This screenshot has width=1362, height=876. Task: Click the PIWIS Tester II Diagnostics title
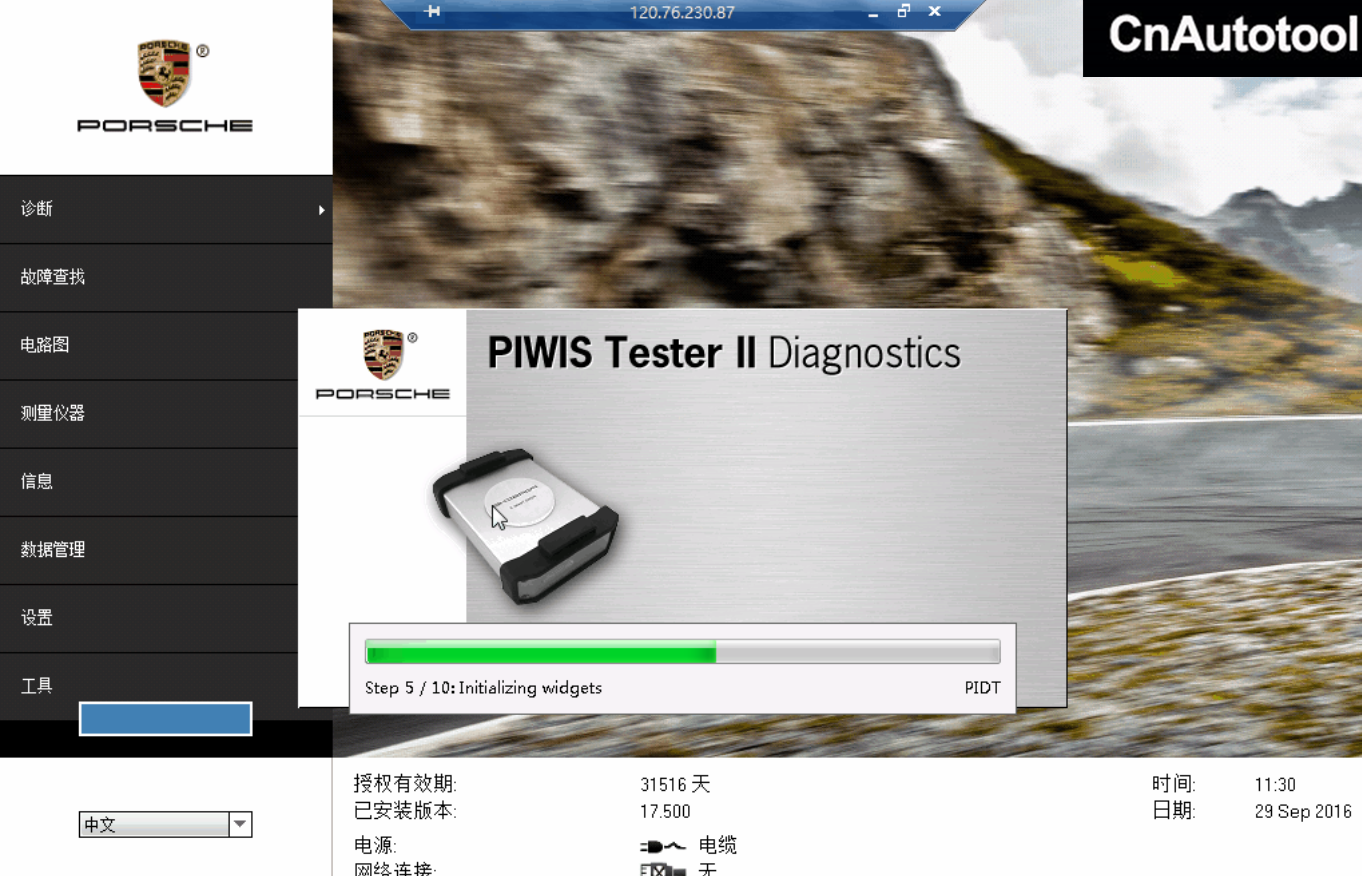[x=724, y=354]
